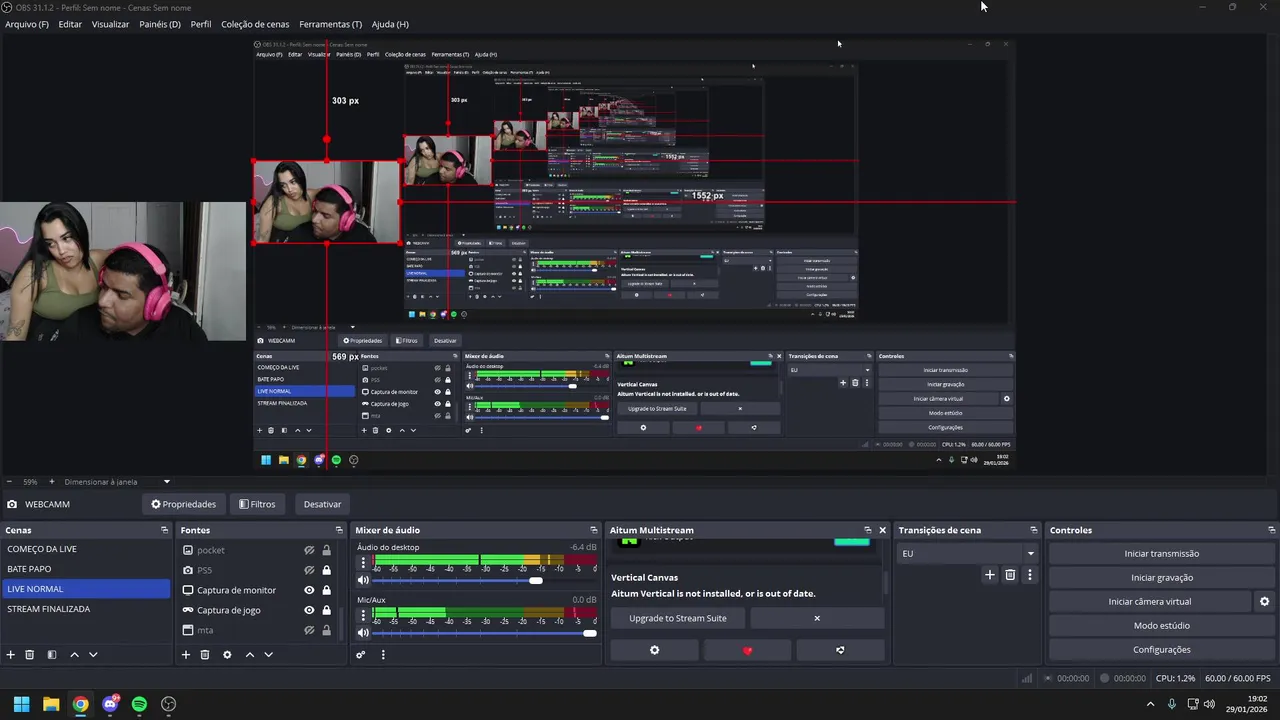Image resolution: width=1280 pixels, height=720 pixels.
Task: Open the Arquivo menu
Action: 27,24
